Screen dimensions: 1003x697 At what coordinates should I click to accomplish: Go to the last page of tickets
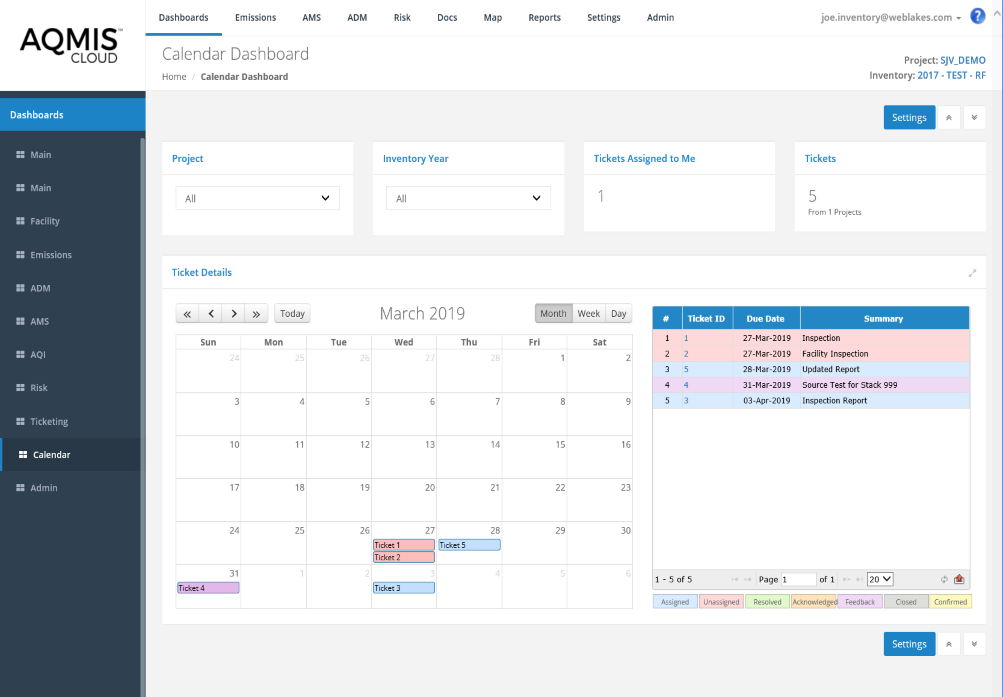pyautogui.click(x=859, y=579)
